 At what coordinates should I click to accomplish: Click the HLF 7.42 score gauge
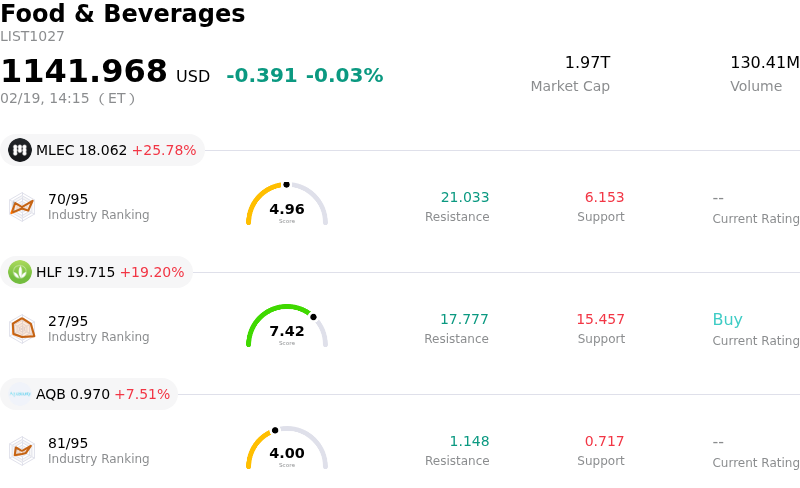(x=287, y=327)
